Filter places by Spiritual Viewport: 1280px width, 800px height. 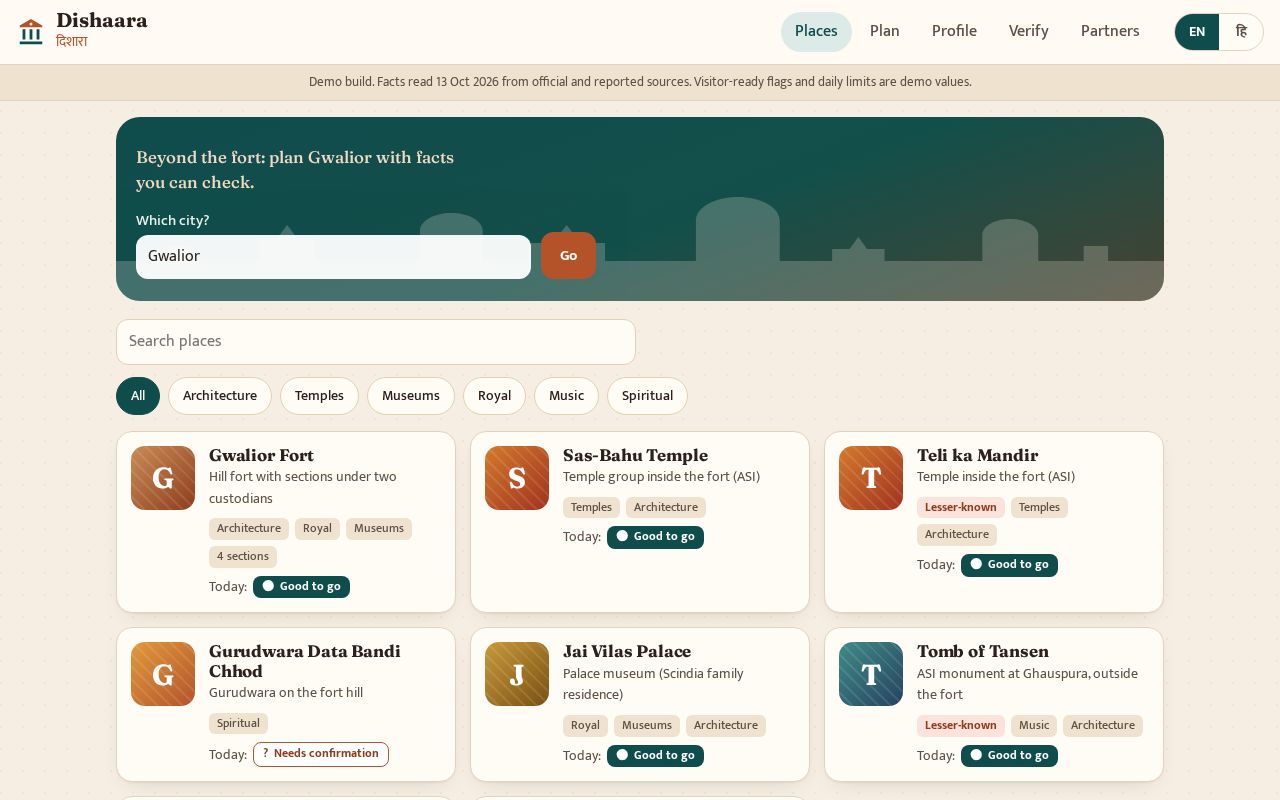point(647,396)
